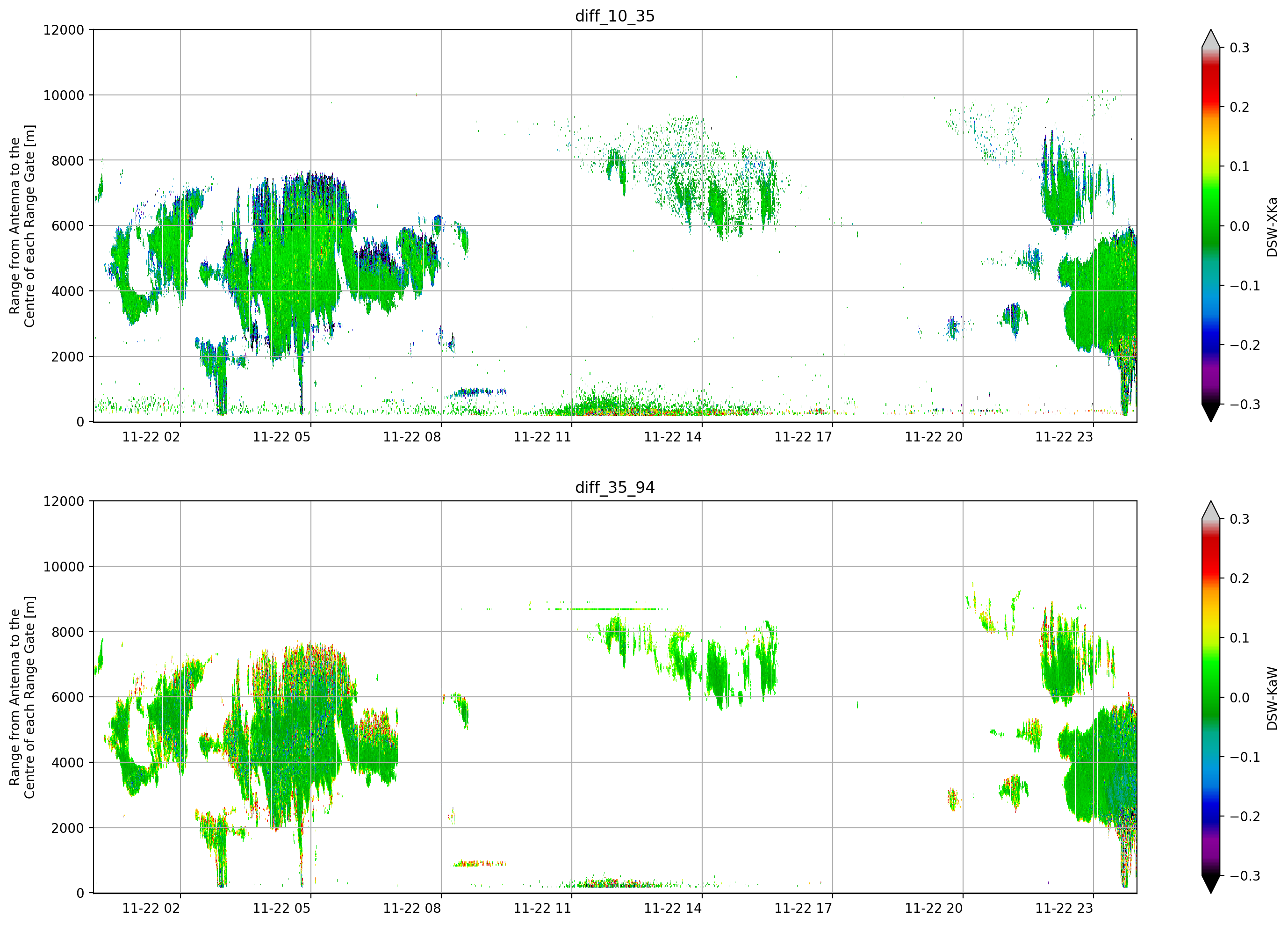Click the diff_35_94 plot's range y-axis label
This screenshot has width=1288, height=925.
point(22,697)
